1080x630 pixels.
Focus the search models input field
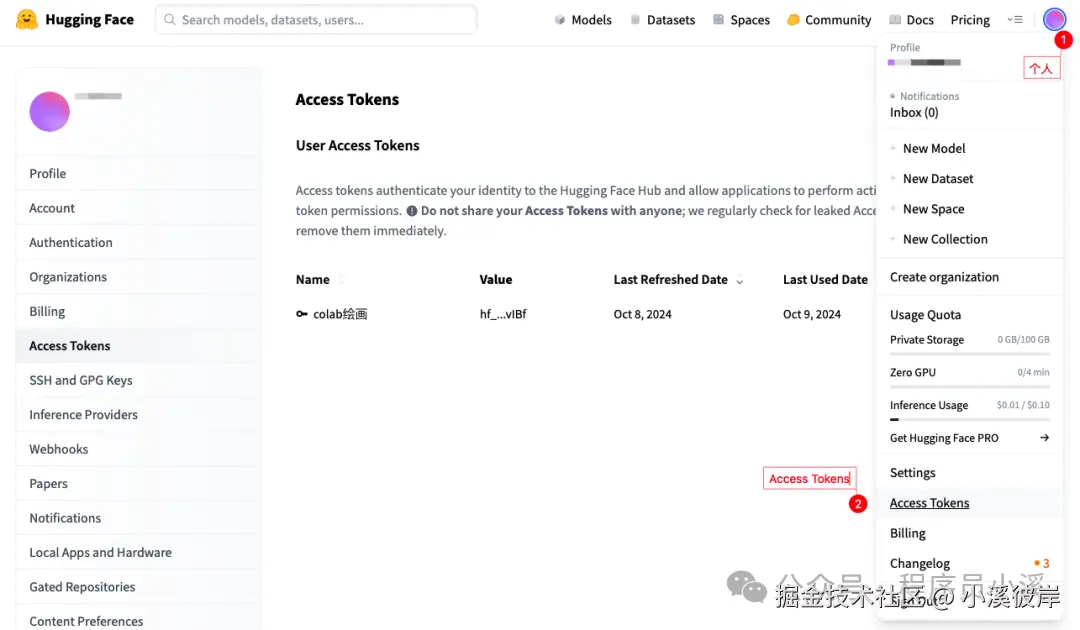[x=320, y=19]
